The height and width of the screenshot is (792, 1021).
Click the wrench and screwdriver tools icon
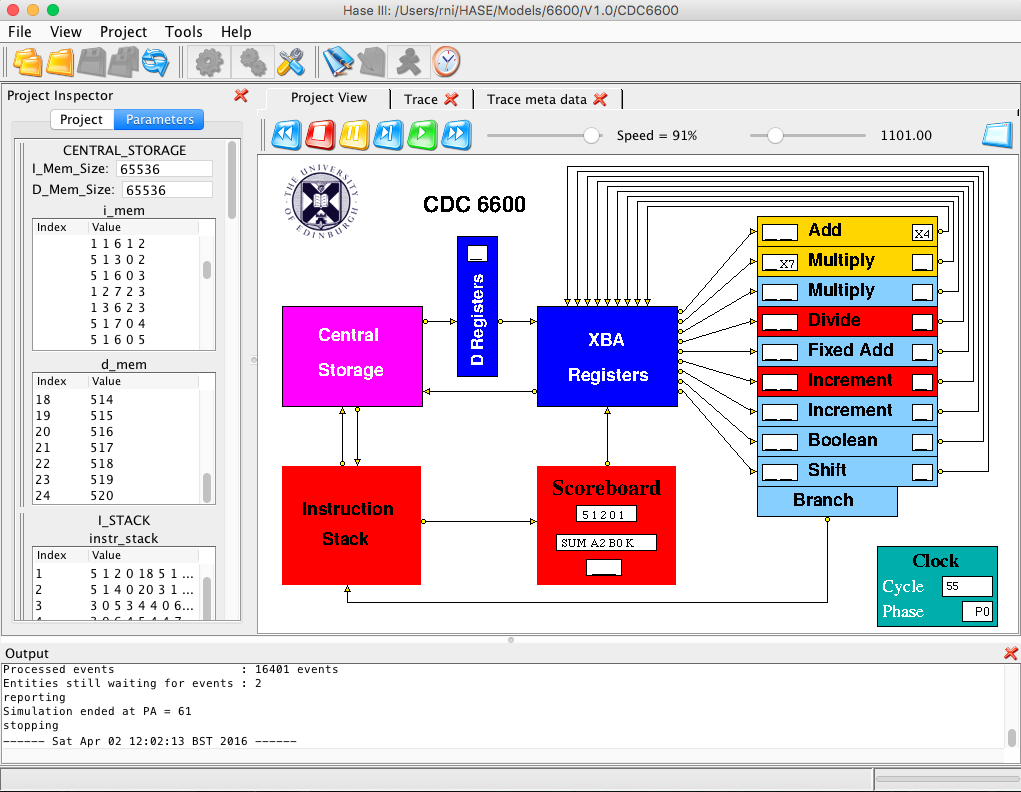(x=291, y=62)
